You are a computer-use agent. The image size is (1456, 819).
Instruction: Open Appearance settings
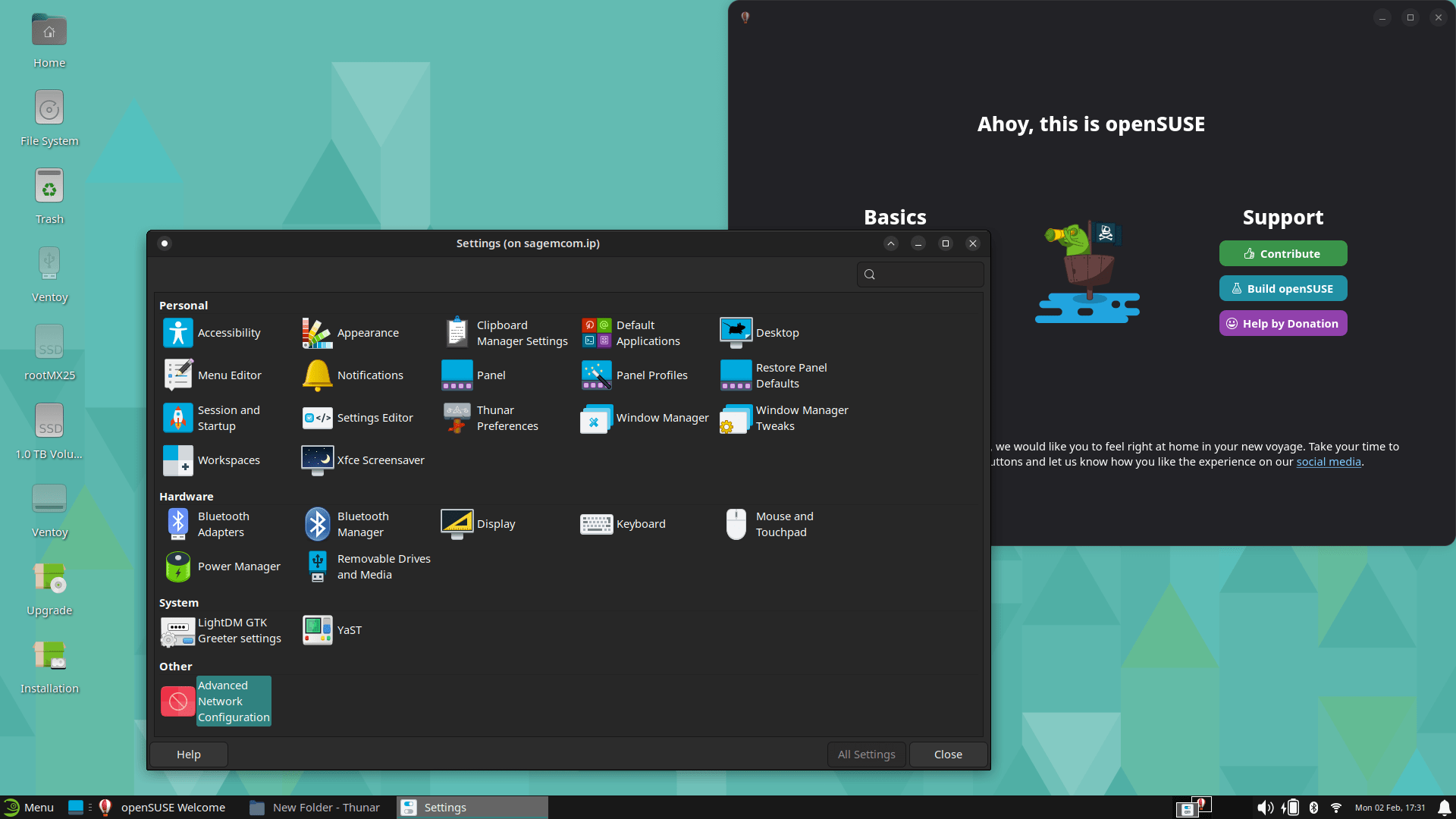tap(351, 333)
